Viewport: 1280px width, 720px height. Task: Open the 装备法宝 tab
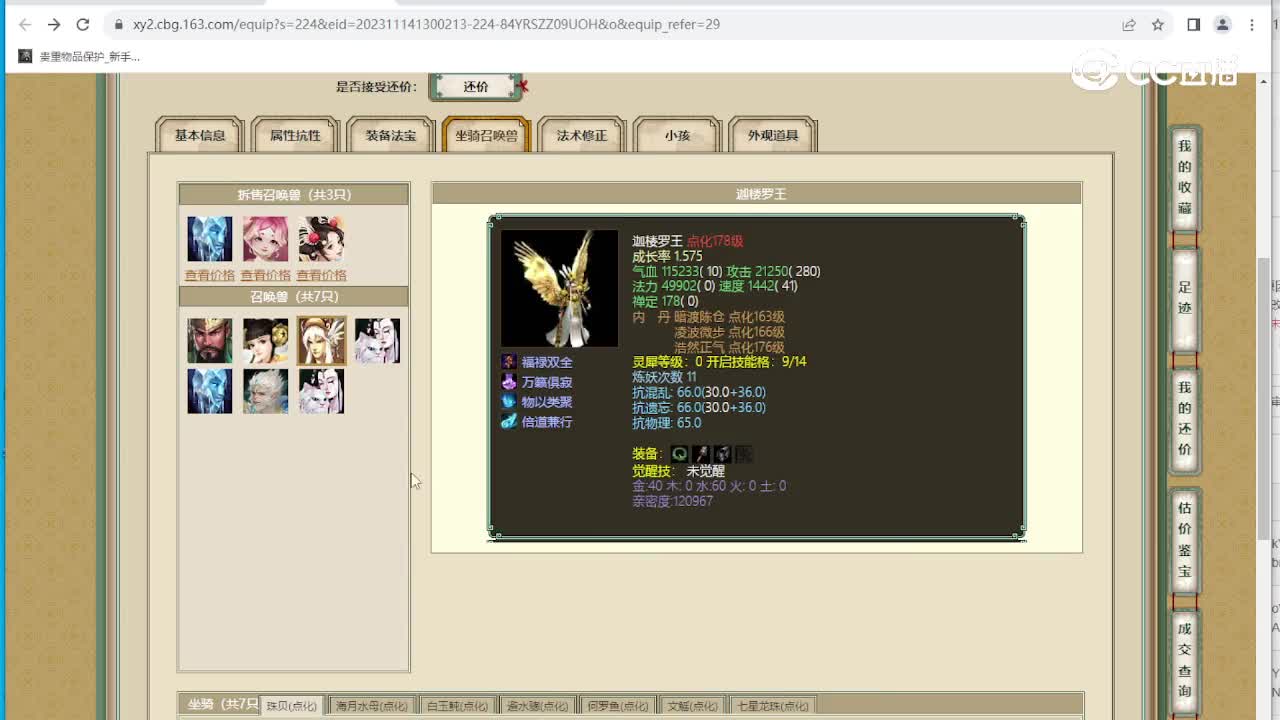click(390, 135)
